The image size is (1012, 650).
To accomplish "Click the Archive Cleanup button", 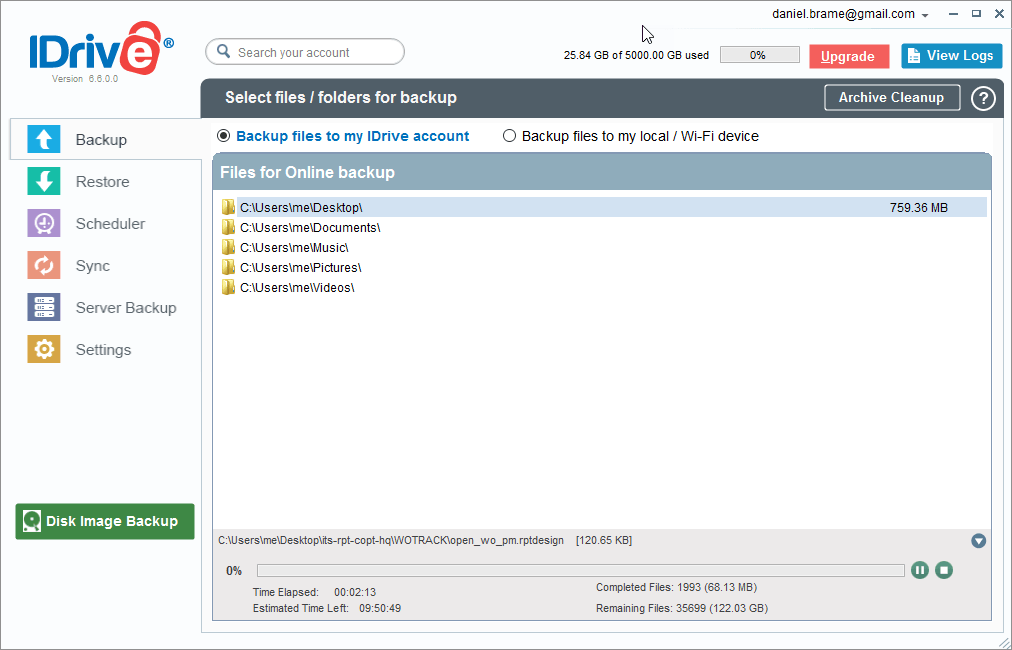I will click(x=892, y=97).
